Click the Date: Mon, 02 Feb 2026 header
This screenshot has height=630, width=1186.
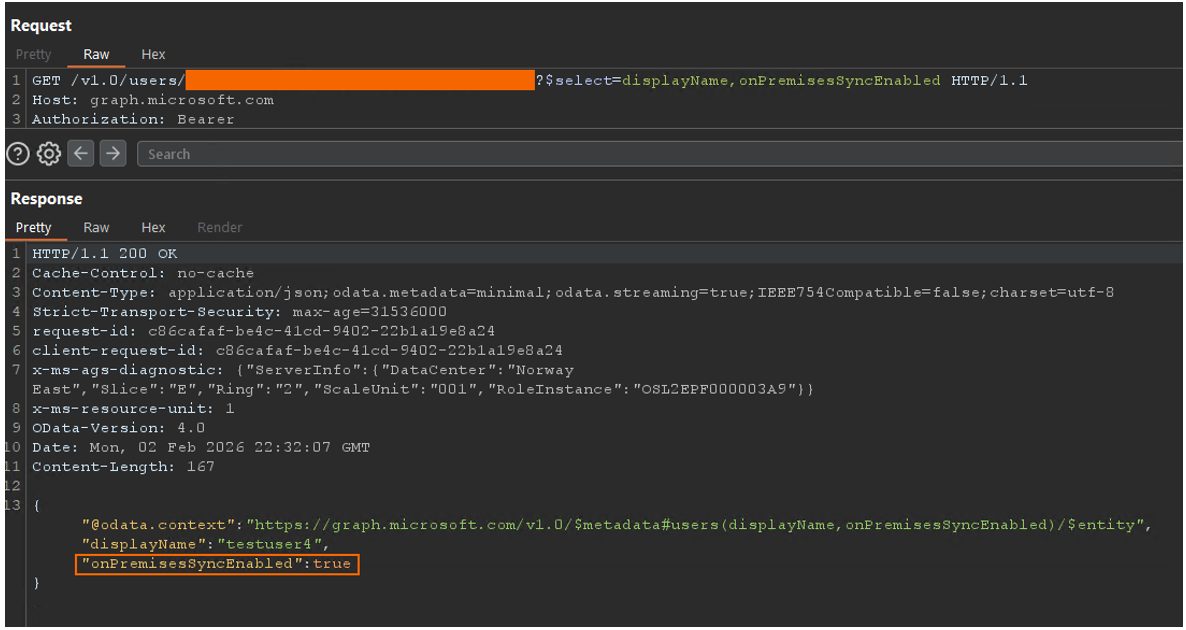pyautogui.click(x=200, y=448)
